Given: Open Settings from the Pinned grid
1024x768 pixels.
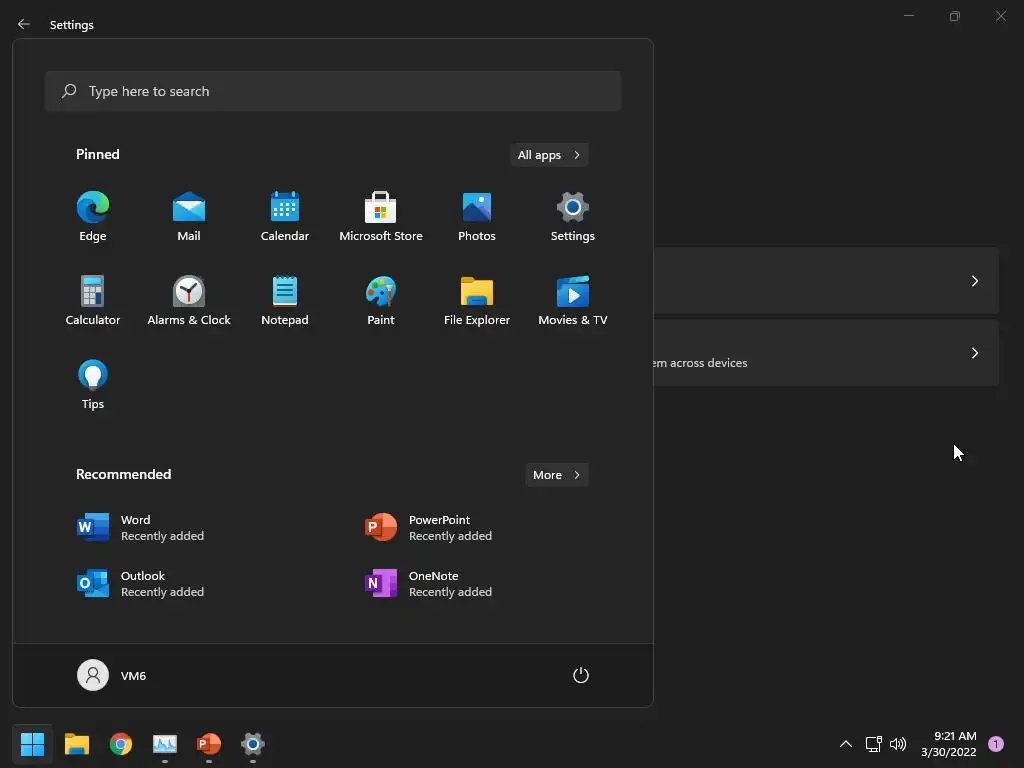Looking at the screenshot, I should (x=573, y=217).
